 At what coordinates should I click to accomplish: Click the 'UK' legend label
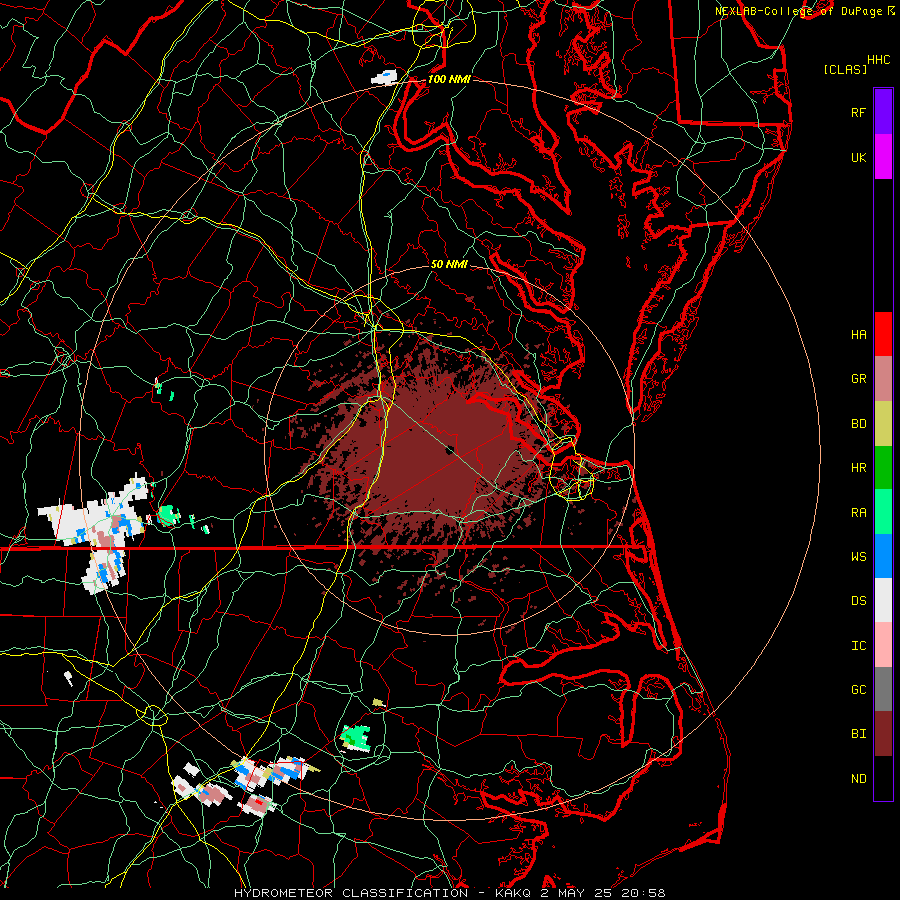(858, 157)
